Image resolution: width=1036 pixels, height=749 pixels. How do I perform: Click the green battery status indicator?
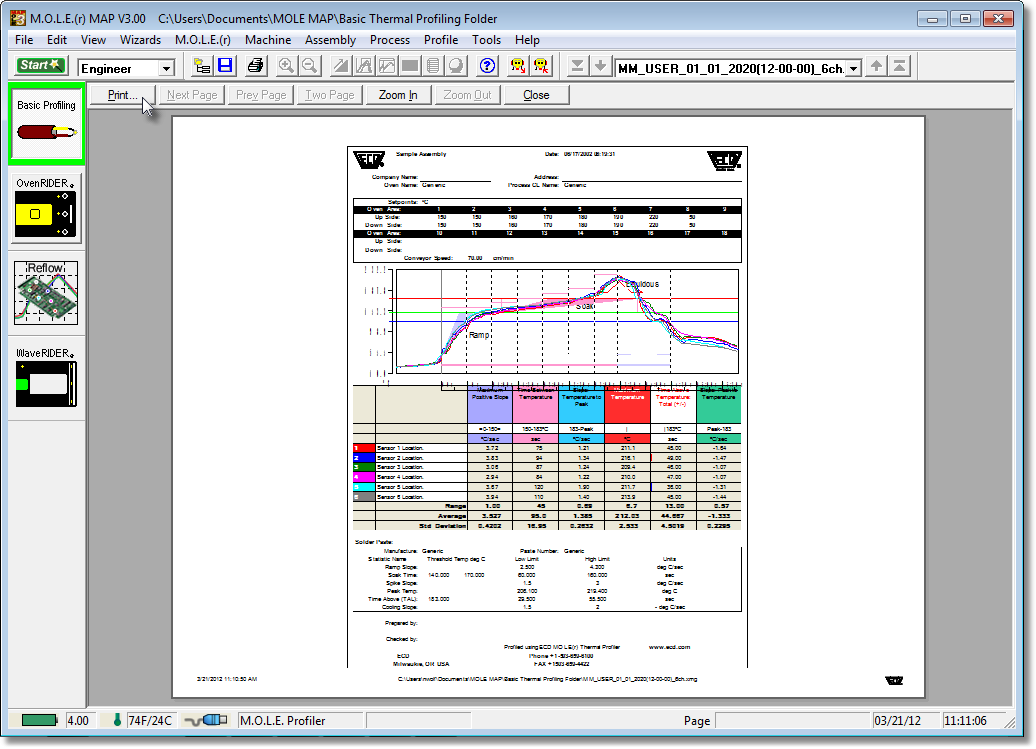click(x=39, y=720)
